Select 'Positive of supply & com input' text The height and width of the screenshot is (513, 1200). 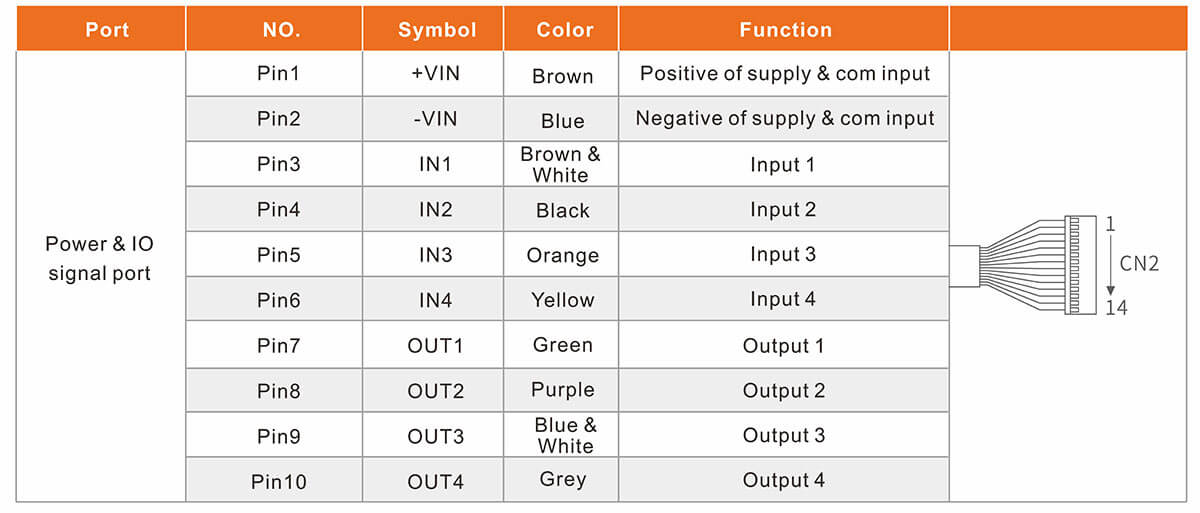pos(785,74)
